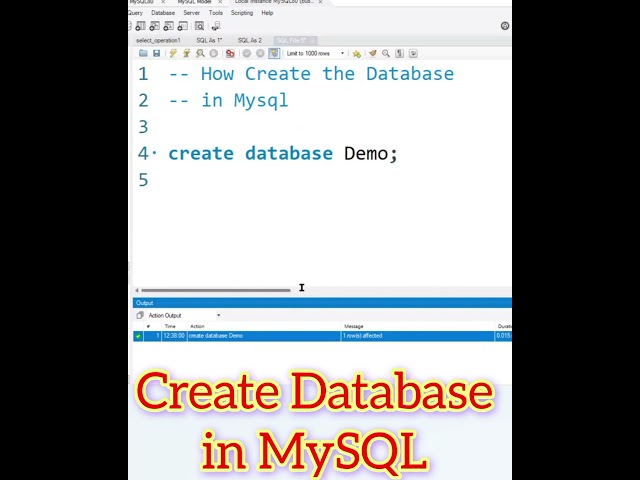640x480 pixels.
Task: Click the save script floppy icon
Action: [x=156, y=53]
